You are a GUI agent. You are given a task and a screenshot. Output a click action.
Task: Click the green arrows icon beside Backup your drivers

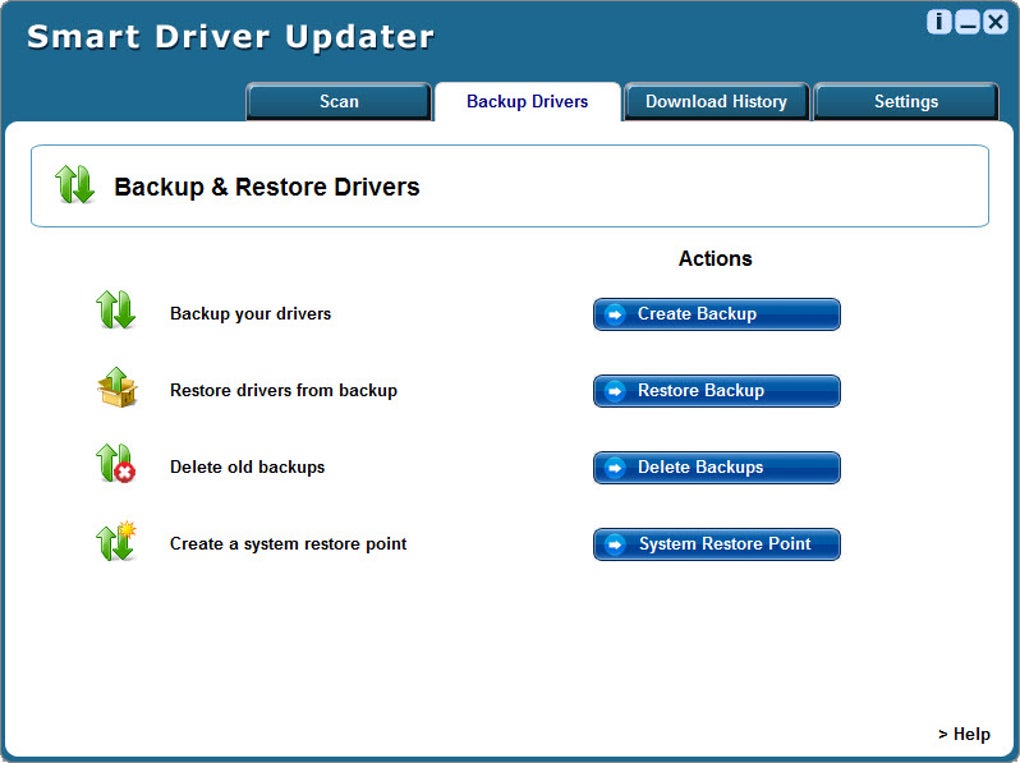click(116, 310)
